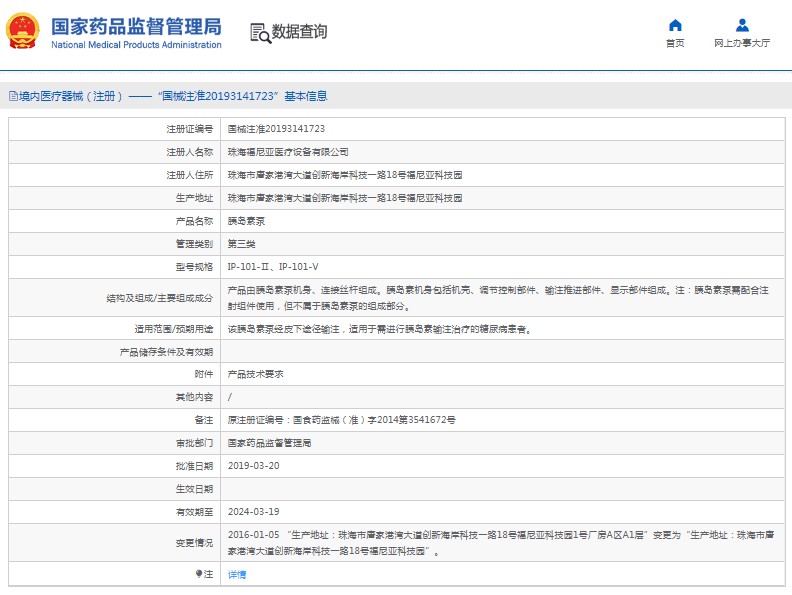Viewport: 792px width, 595px height.
Task: Click the document icon before 境内医疗器械
Action: (x=14, y=96)
